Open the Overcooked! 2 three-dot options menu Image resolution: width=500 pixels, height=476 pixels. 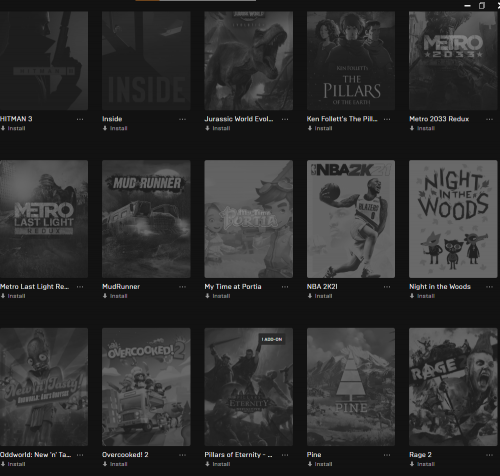pos(182,455)
